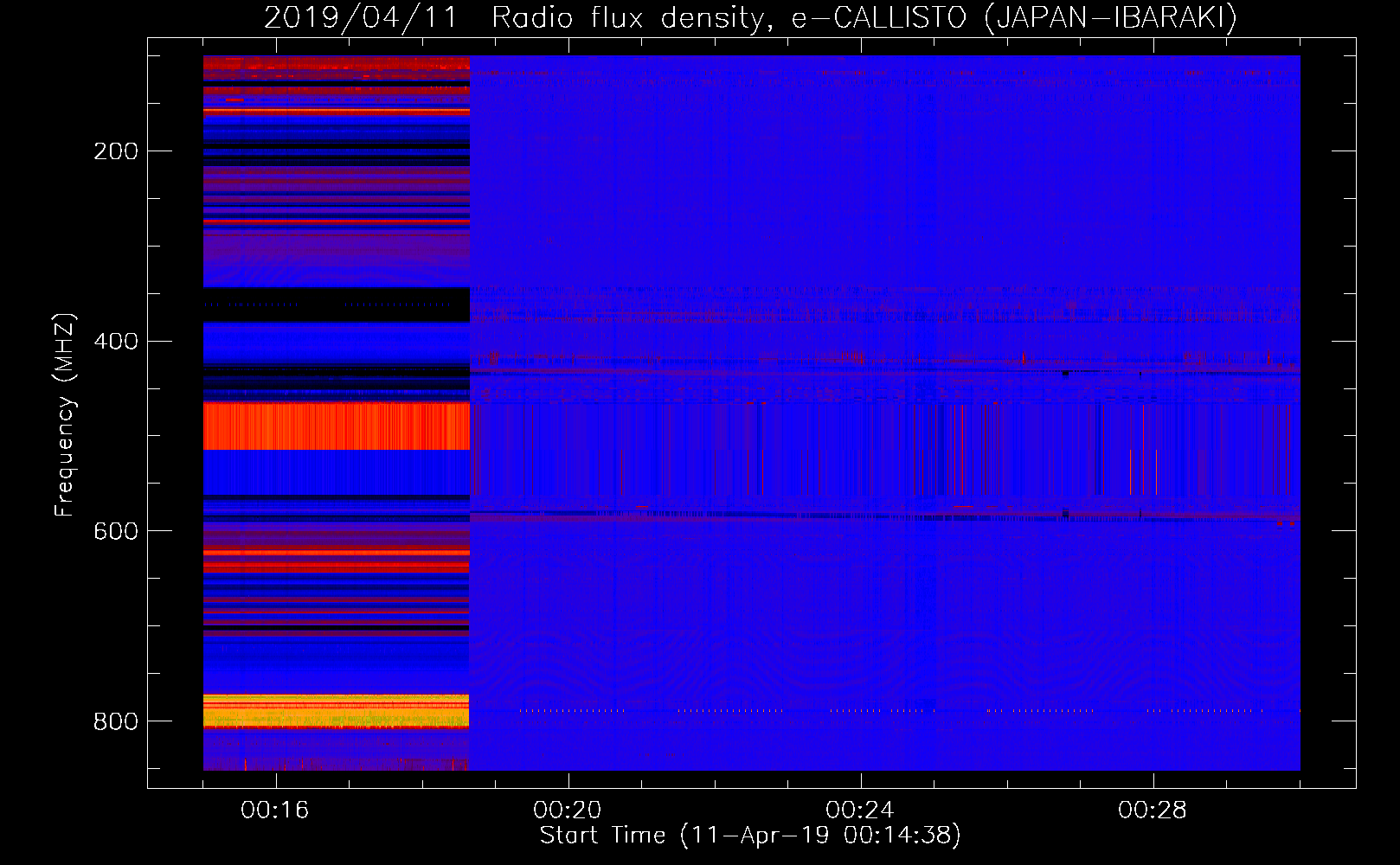Click the yellow band near 800 MHz
Image resolution: width=1400 pixels, height=865 pixels.
(337, 711)
